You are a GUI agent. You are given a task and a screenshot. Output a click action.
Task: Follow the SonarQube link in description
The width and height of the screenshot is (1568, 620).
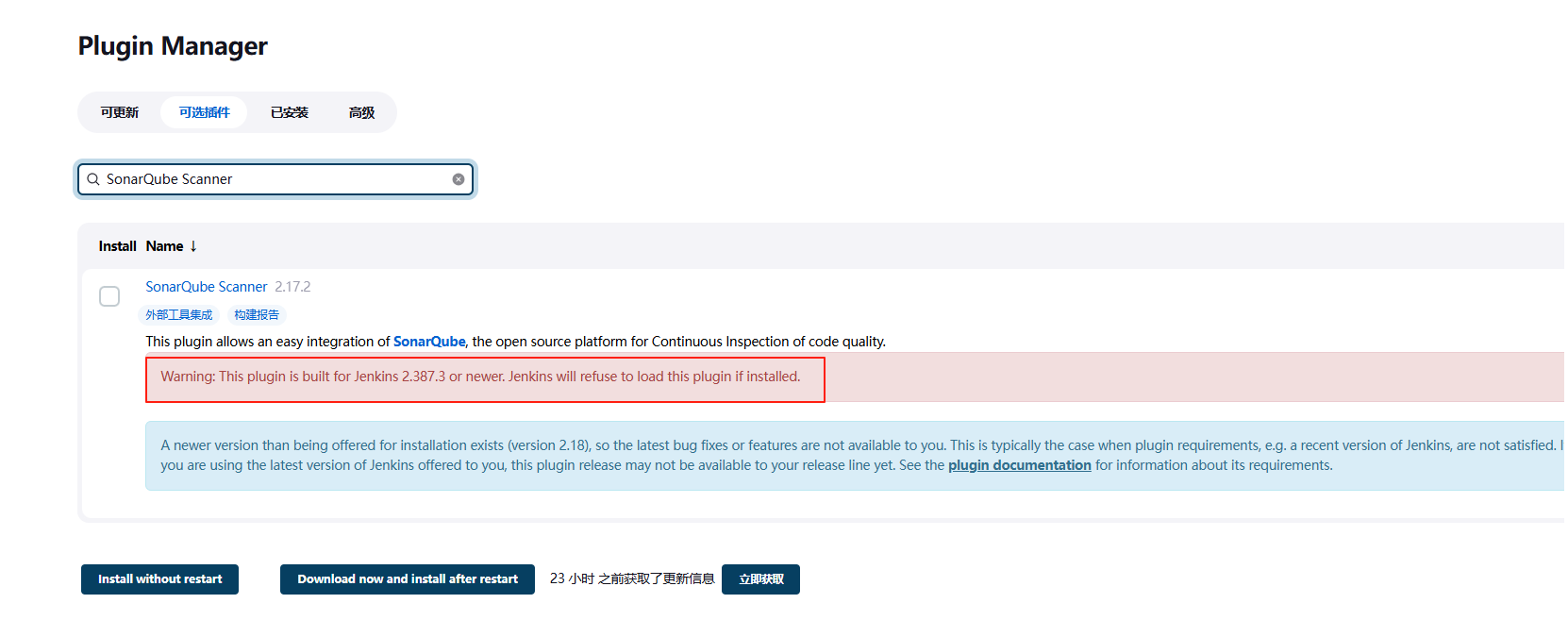pyautogui.click(x=429, y=342)
